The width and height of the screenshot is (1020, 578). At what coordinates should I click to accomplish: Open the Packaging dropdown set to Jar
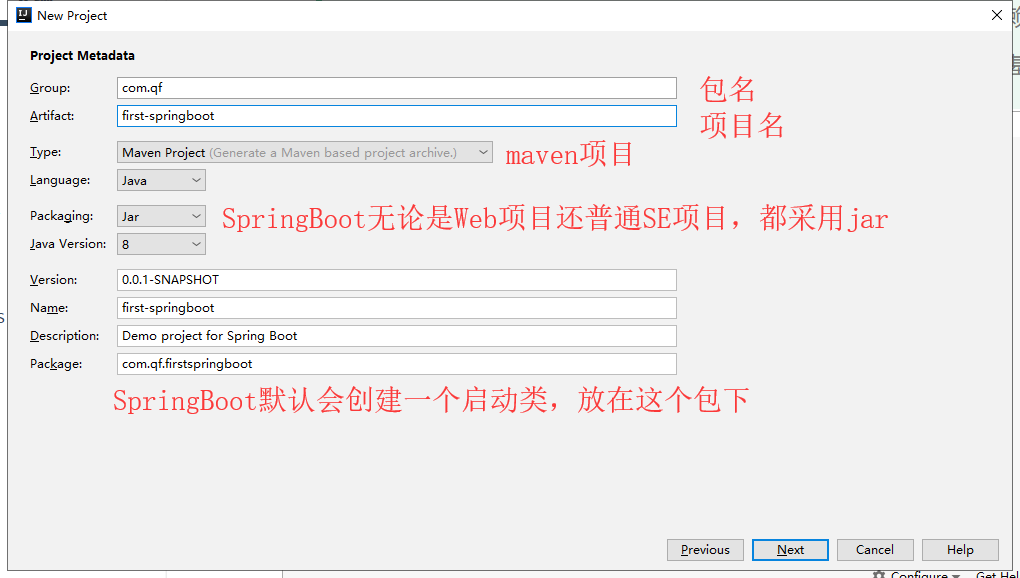(x=161, y=216)
